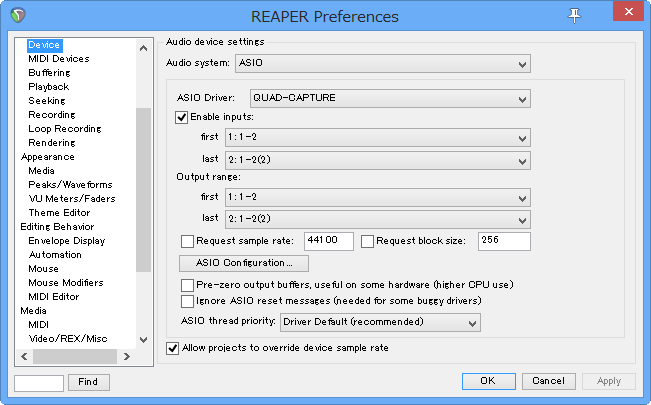651x405 pixels.
Task: Click the tree's scroll right arrow
Action: [x=127, y=356]
